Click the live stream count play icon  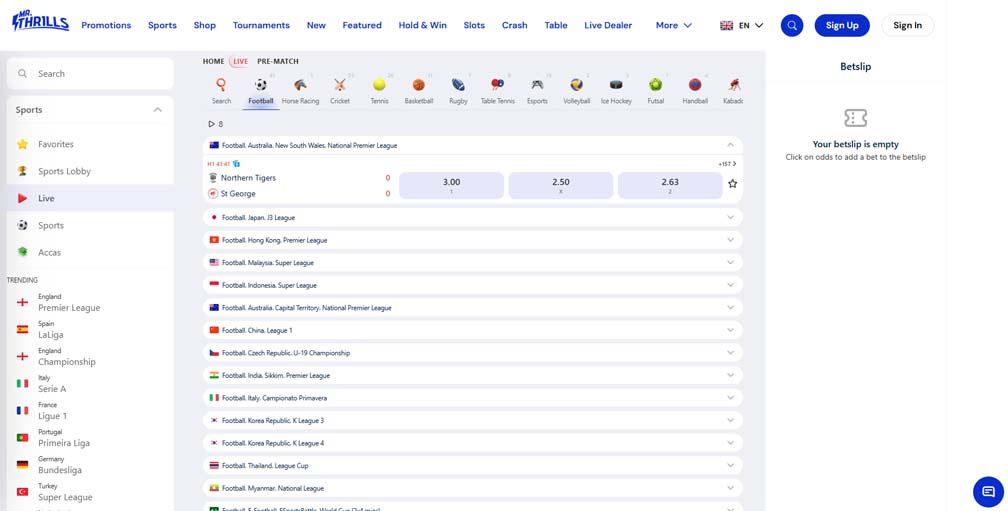click(212, 124)
